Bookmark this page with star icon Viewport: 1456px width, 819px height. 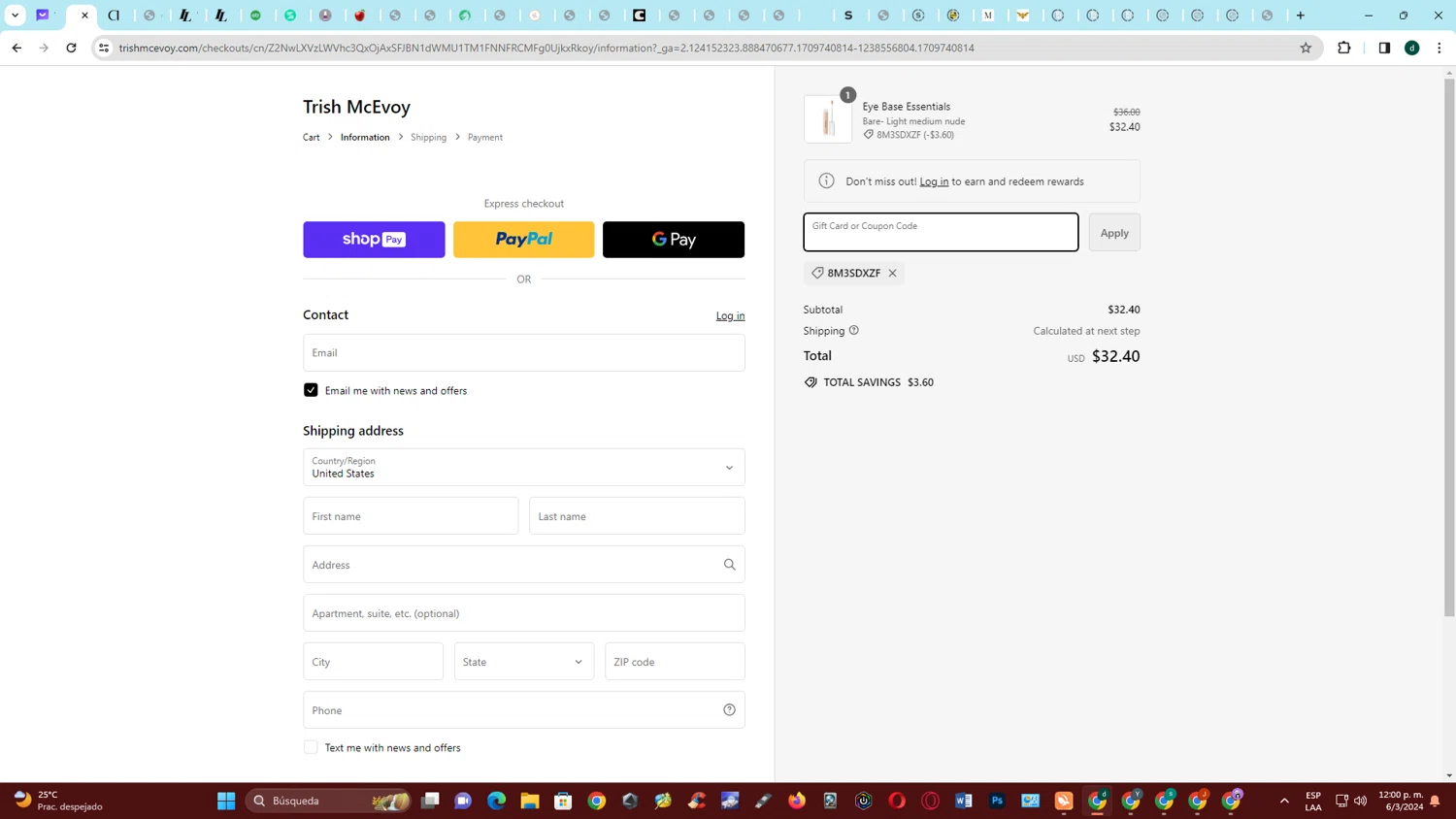pyautogui.click(x=1306, y=48)
